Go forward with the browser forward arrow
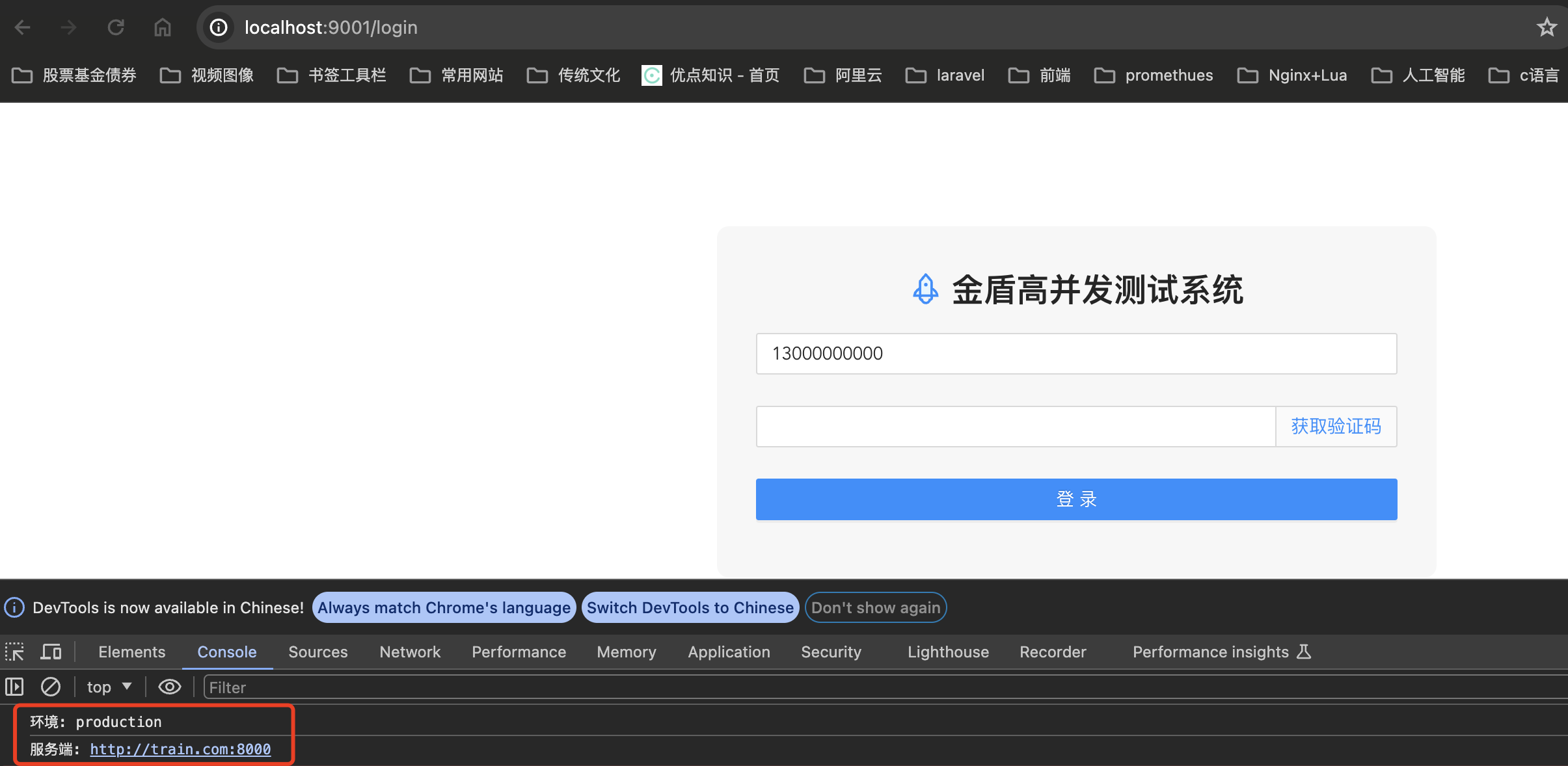 [x=68, y=27]
